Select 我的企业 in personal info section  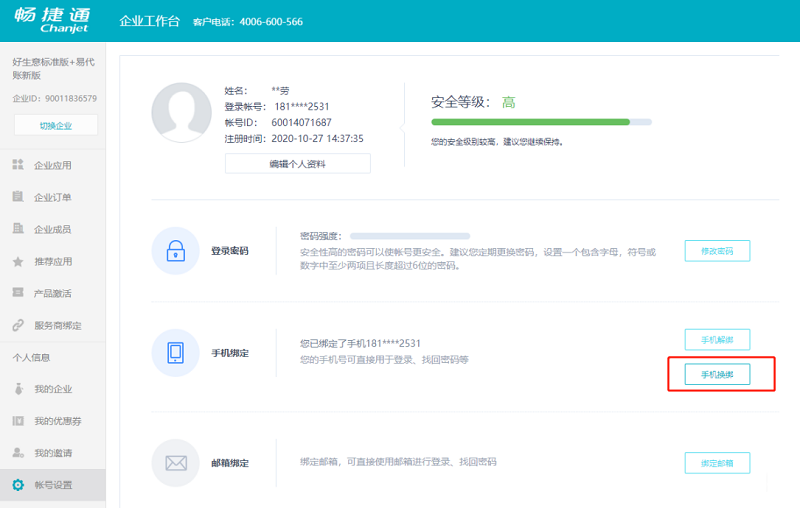[x=53, y=389]
